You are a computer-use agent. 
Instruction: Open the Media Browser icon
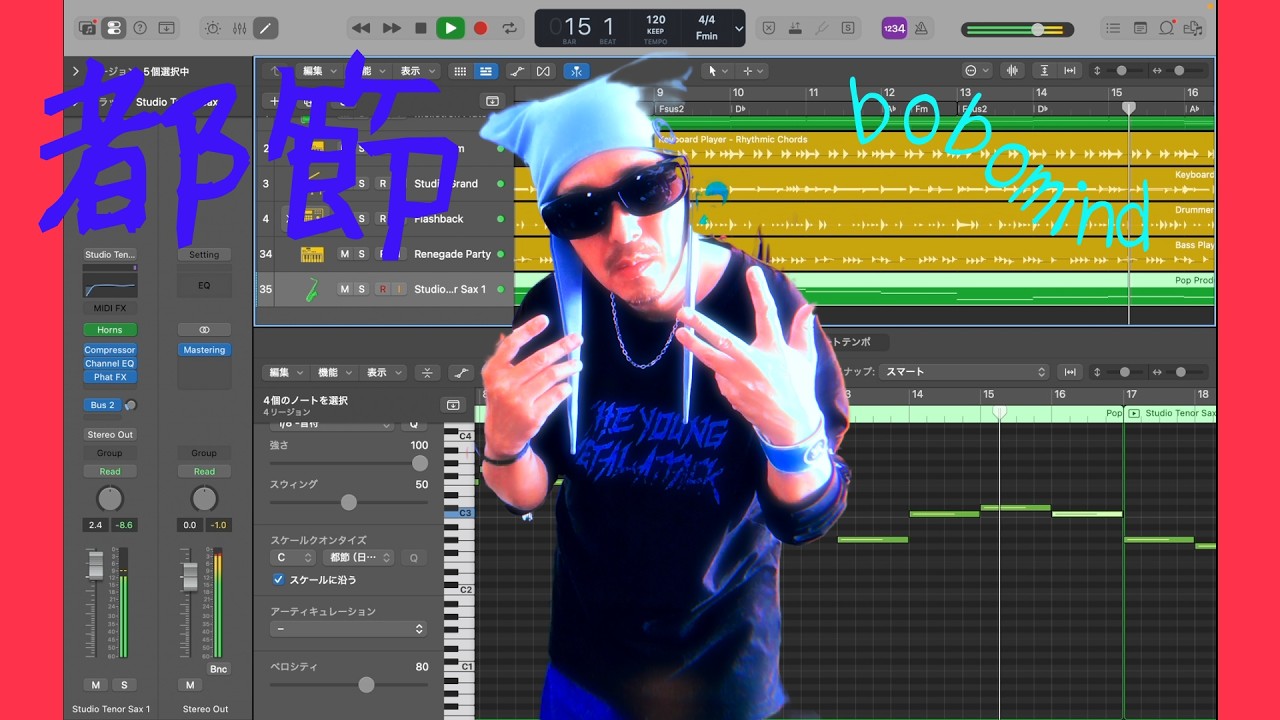[x=1193, y=28]
